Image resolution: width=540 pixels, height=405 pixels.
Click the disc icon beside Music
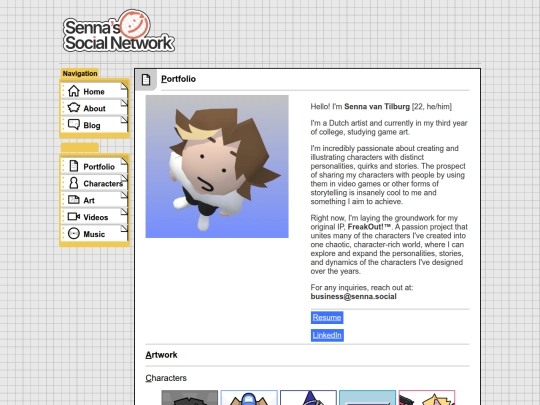coord(74,233)
